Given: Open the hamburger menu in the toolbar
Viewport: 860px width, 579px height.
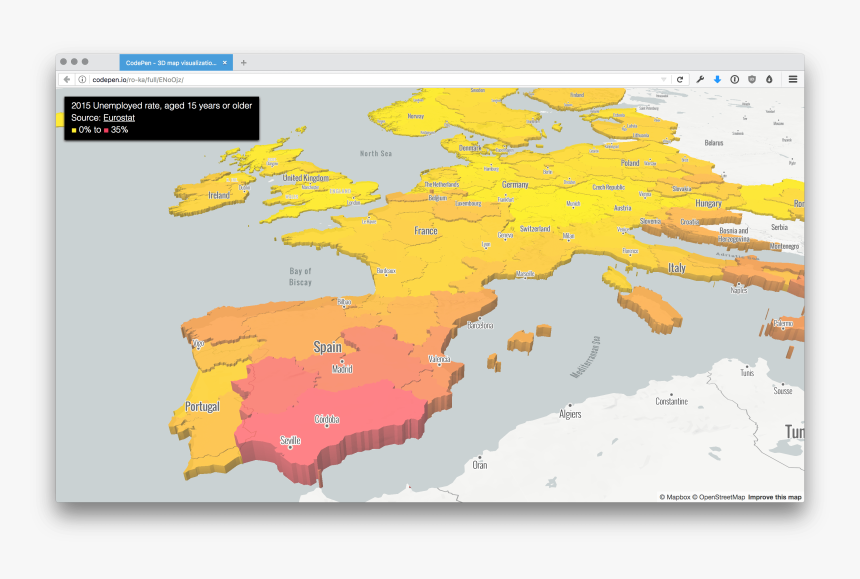Looking at the screenshot, I should 793,79.
